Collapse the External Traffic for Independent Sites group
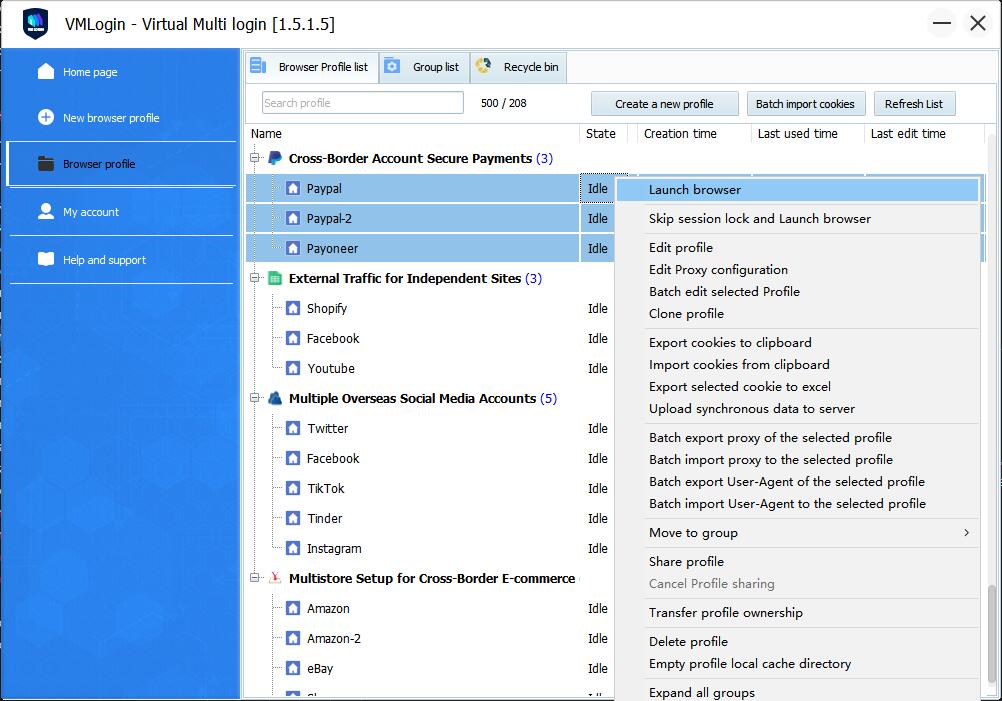Viewport: 1002px width, 701px height. [x=254, y=277]
